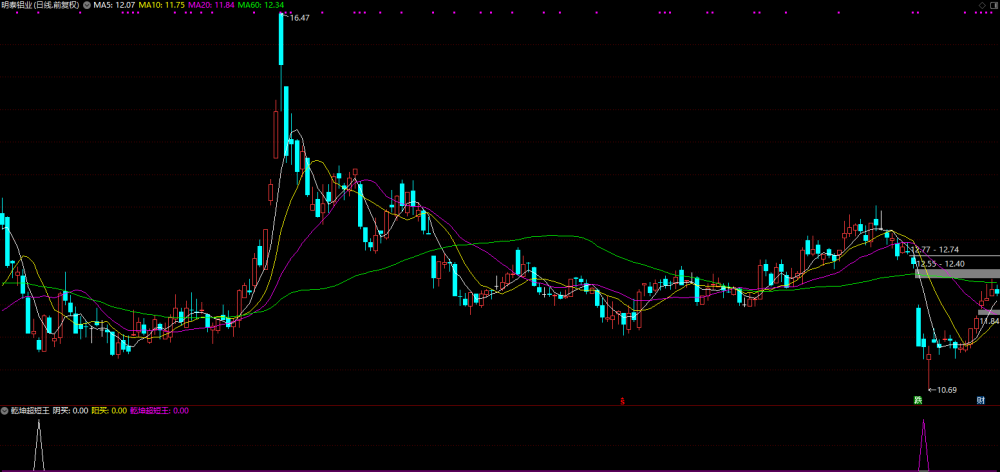Open the MA indicator settings dropdown arrow
Image resolution: width=1000 pixels, height=472 pixels.
87,4
